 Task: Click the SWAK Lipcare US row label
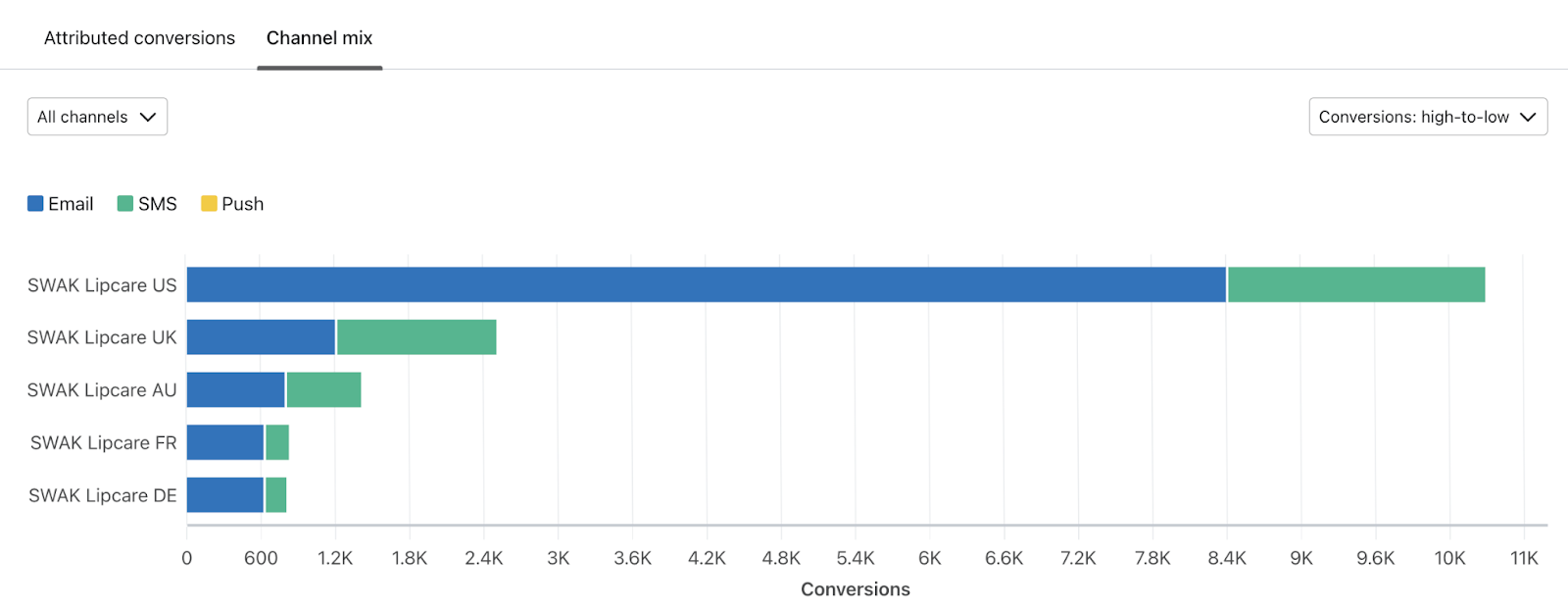tap(101, 284)
